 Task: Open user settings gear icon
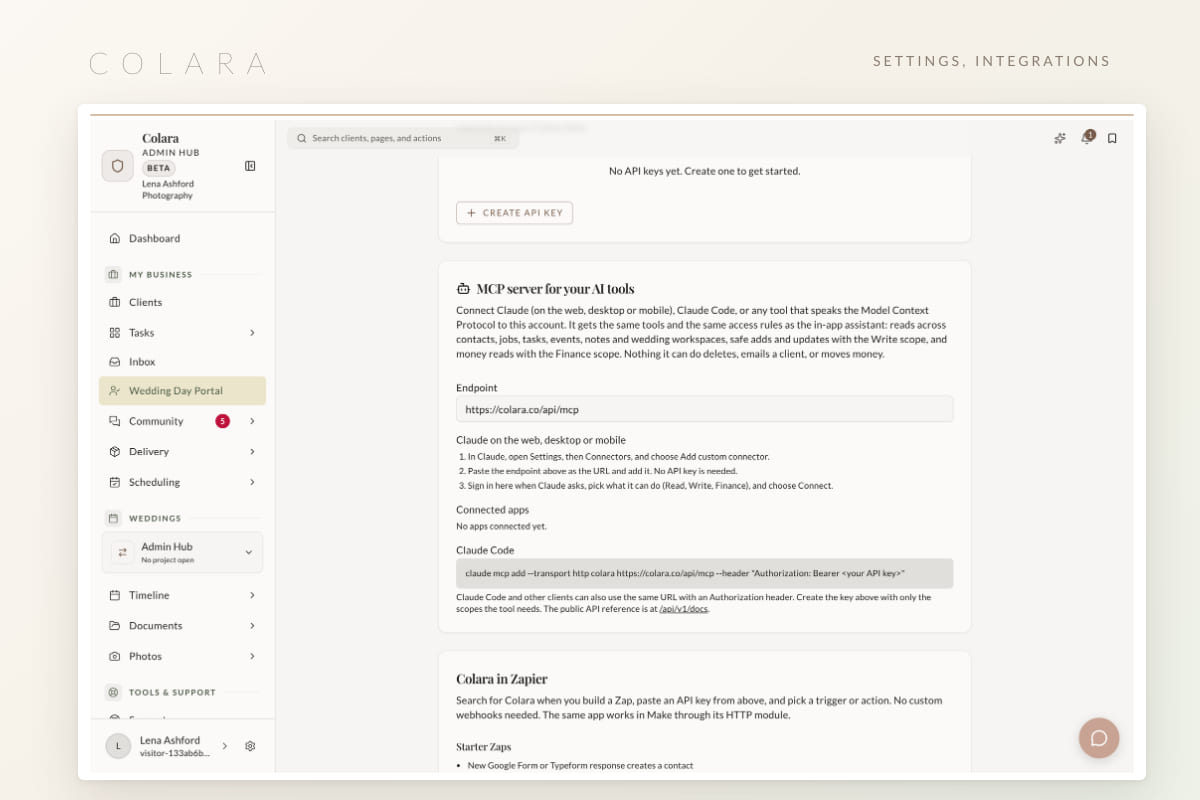pyautogui.click(x=250, y=746)
